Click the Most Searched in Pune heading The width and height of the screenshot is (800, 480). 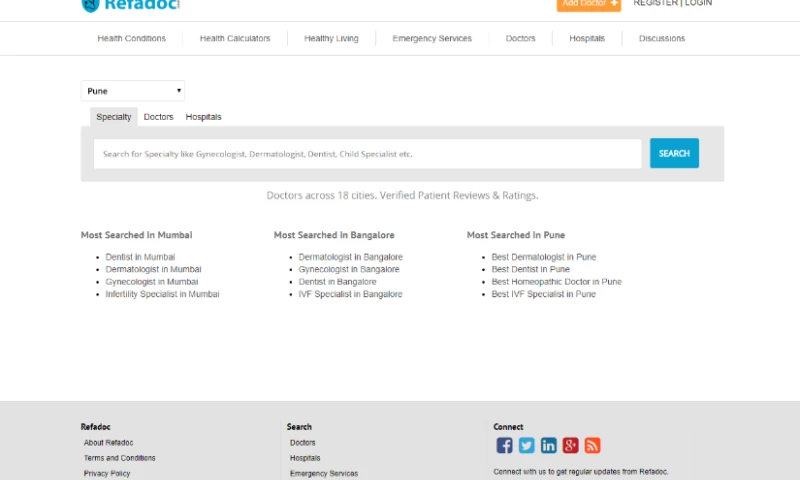tap(516, 235)
